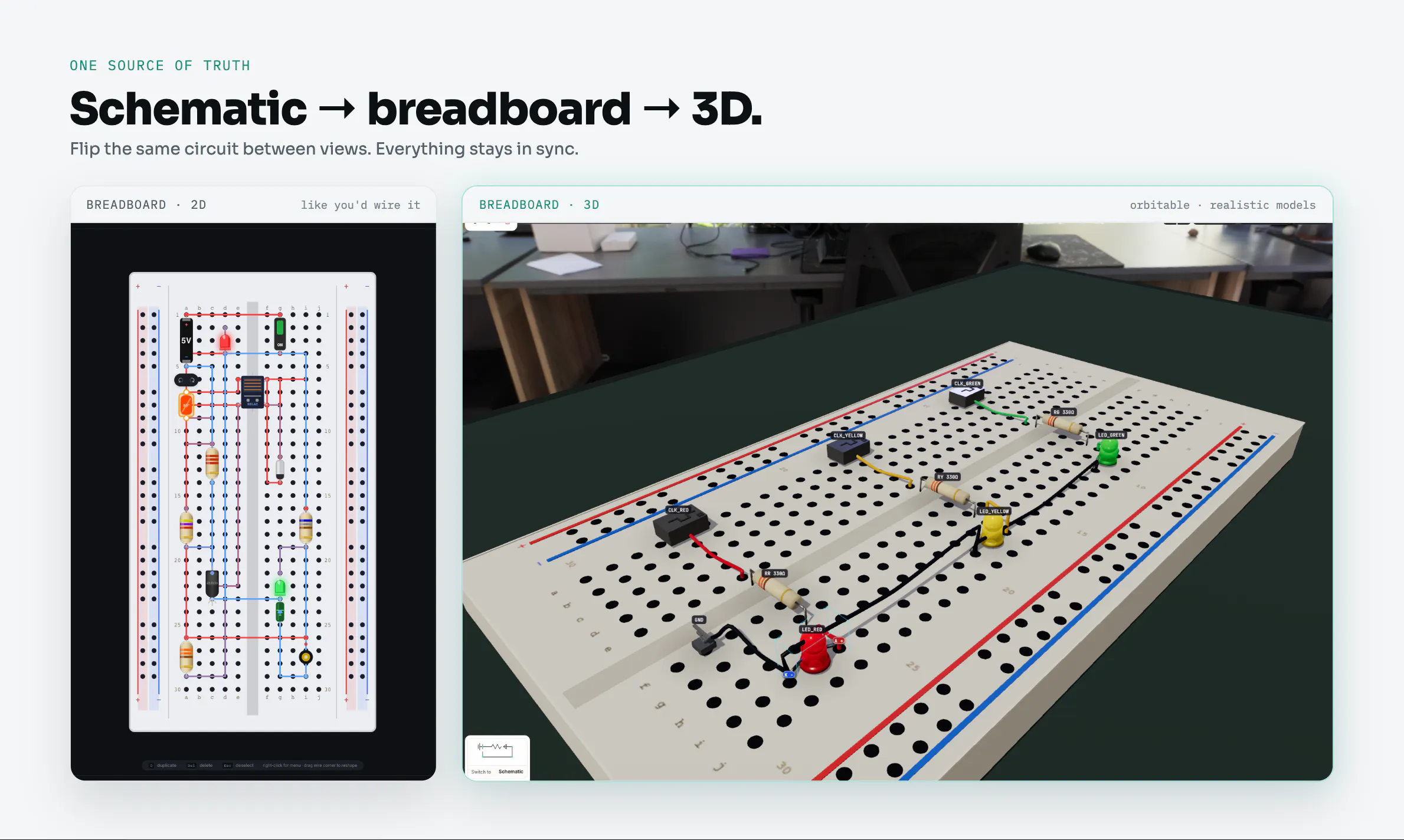Viewport: 1404px width, 840px height.
Task: Click the 'BREADBOARD · 2D' panel header
Action: tap(146, 205)
